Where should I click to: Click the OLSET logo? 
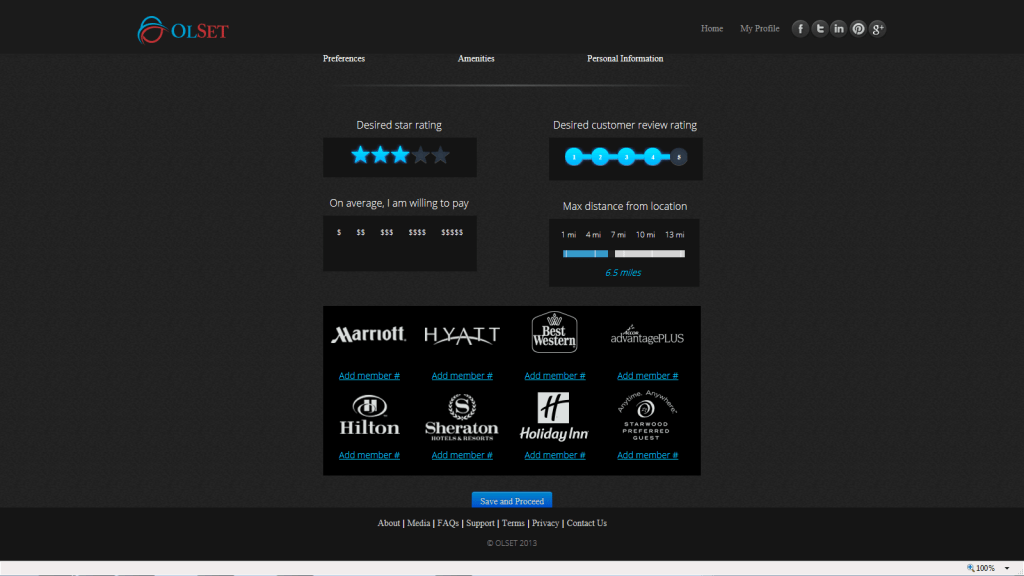pyautogui.click(x=183, y=30)
